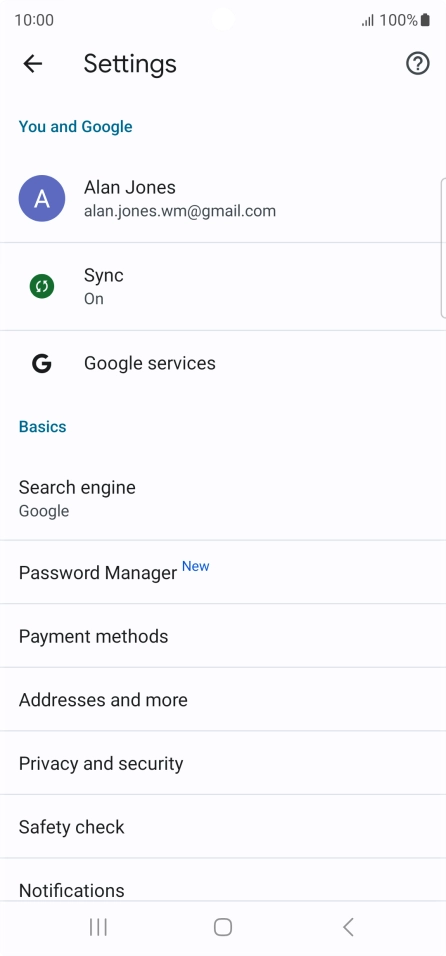Tap the green Sync status icon
446x956 pixels.
pyautogui.click(x=41, y=286)
